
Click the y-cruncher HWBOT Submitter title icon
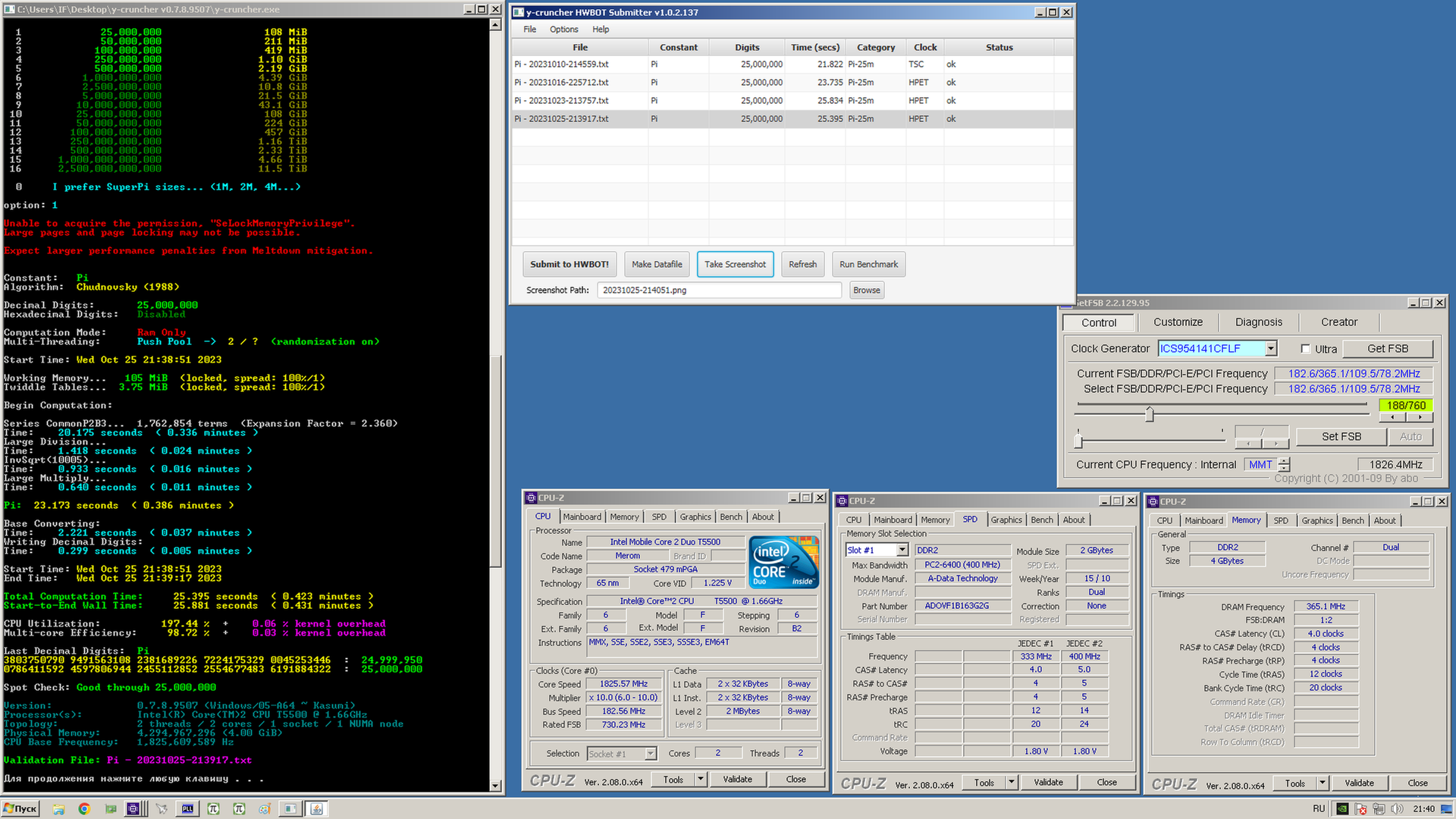518,12
